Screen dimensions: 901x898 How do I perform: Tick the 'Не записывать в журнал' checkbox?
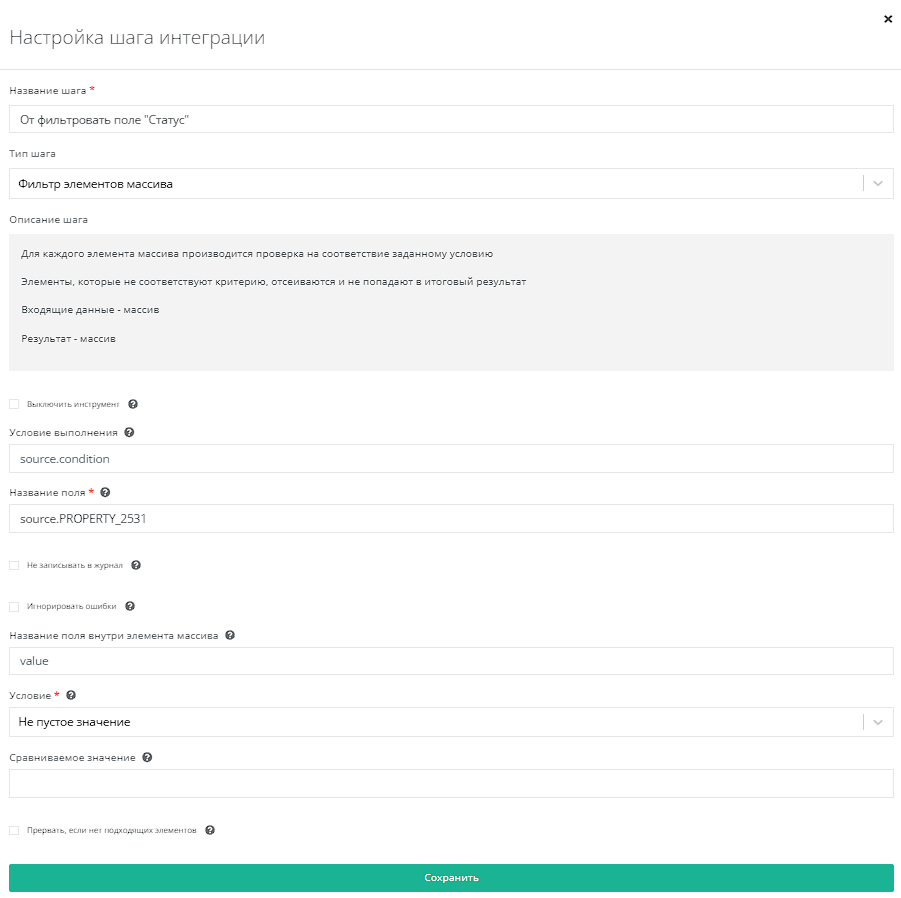coord(14,565)
